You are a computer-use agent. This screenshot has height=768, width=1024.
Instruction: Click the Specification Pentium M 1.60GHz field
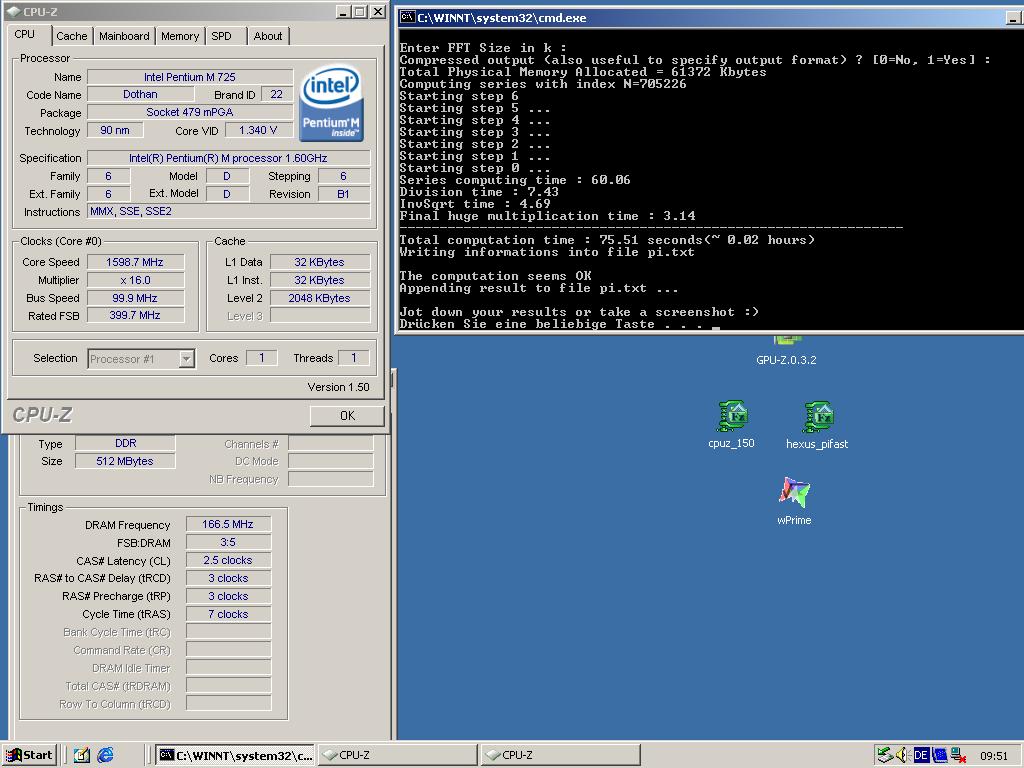pyautogui.click(x=229, y=158)
